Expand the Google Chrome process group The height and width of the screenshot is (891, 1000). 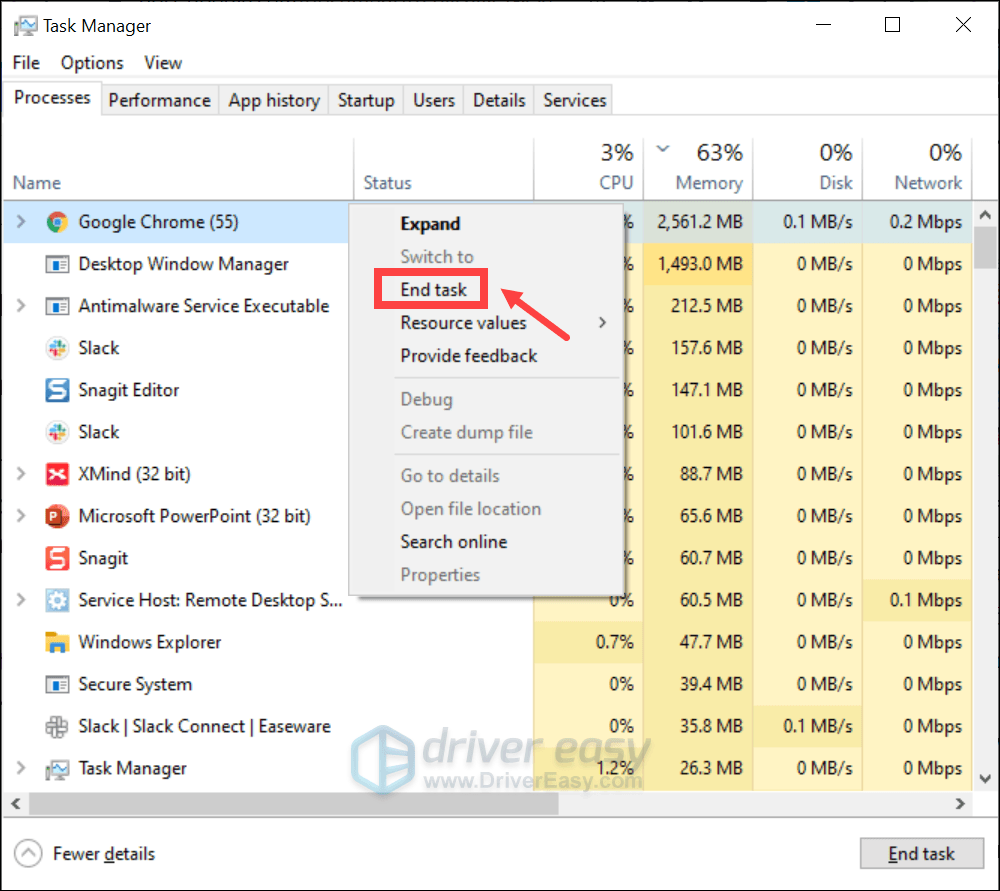[21, 222]
